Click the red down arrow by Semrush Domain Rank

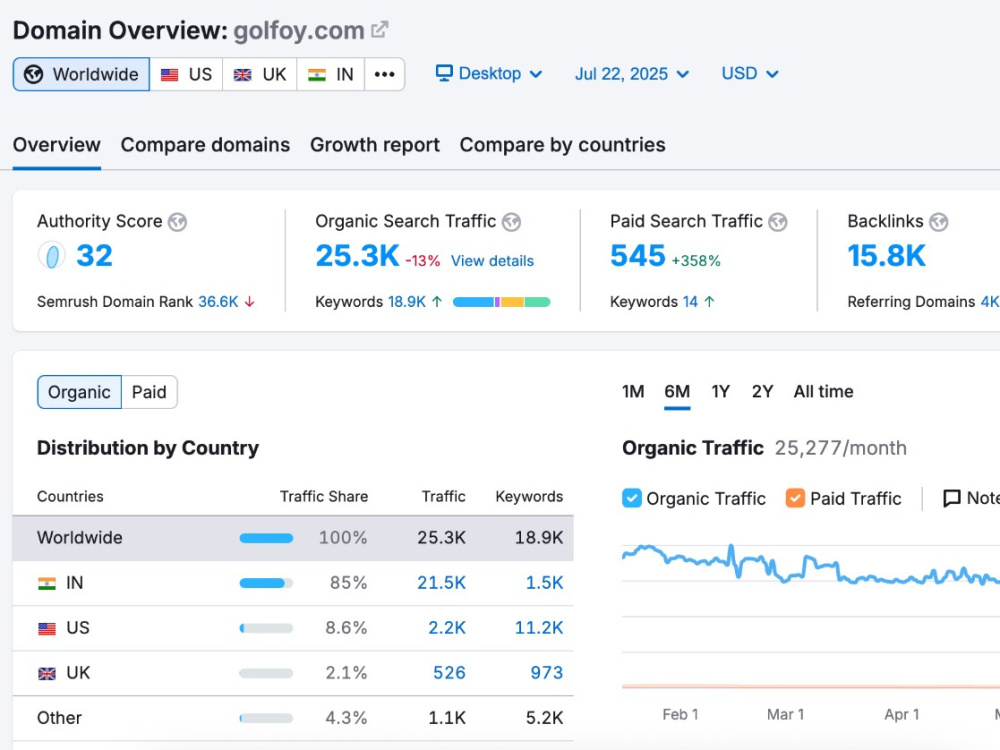(249, 302)
